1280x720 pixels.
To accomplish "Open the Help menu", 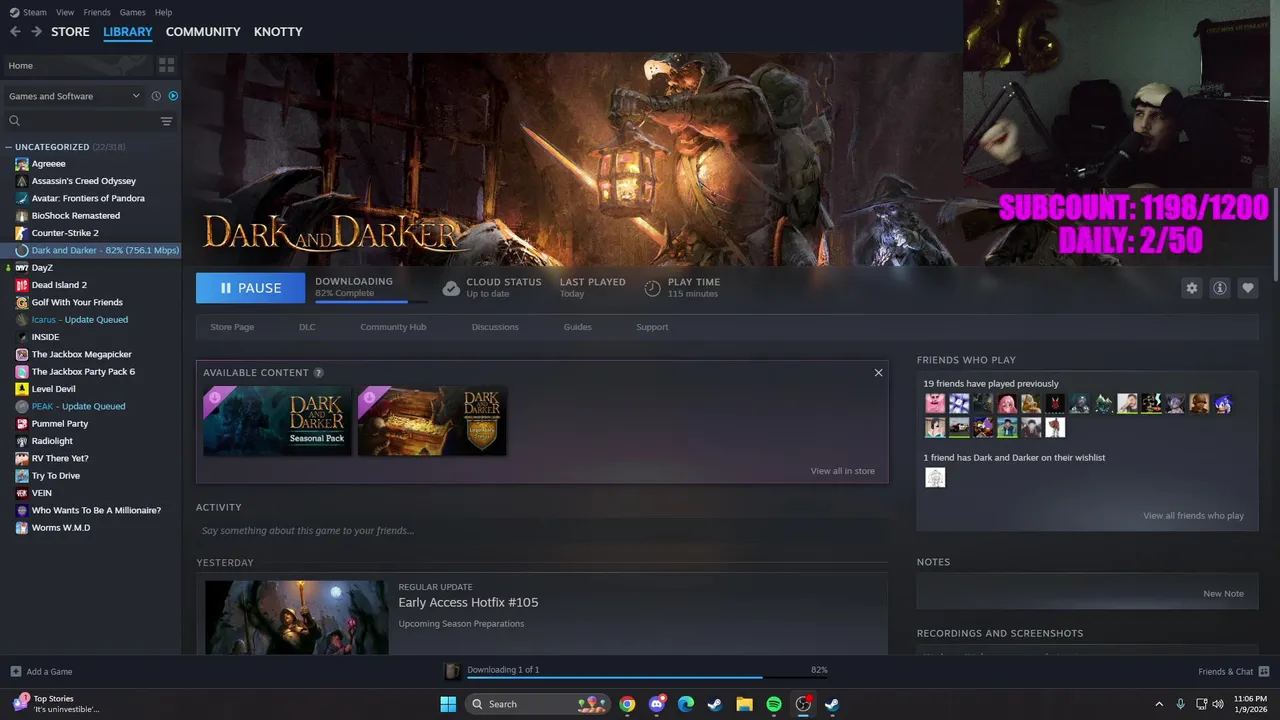I will click(x=163, y=12).
